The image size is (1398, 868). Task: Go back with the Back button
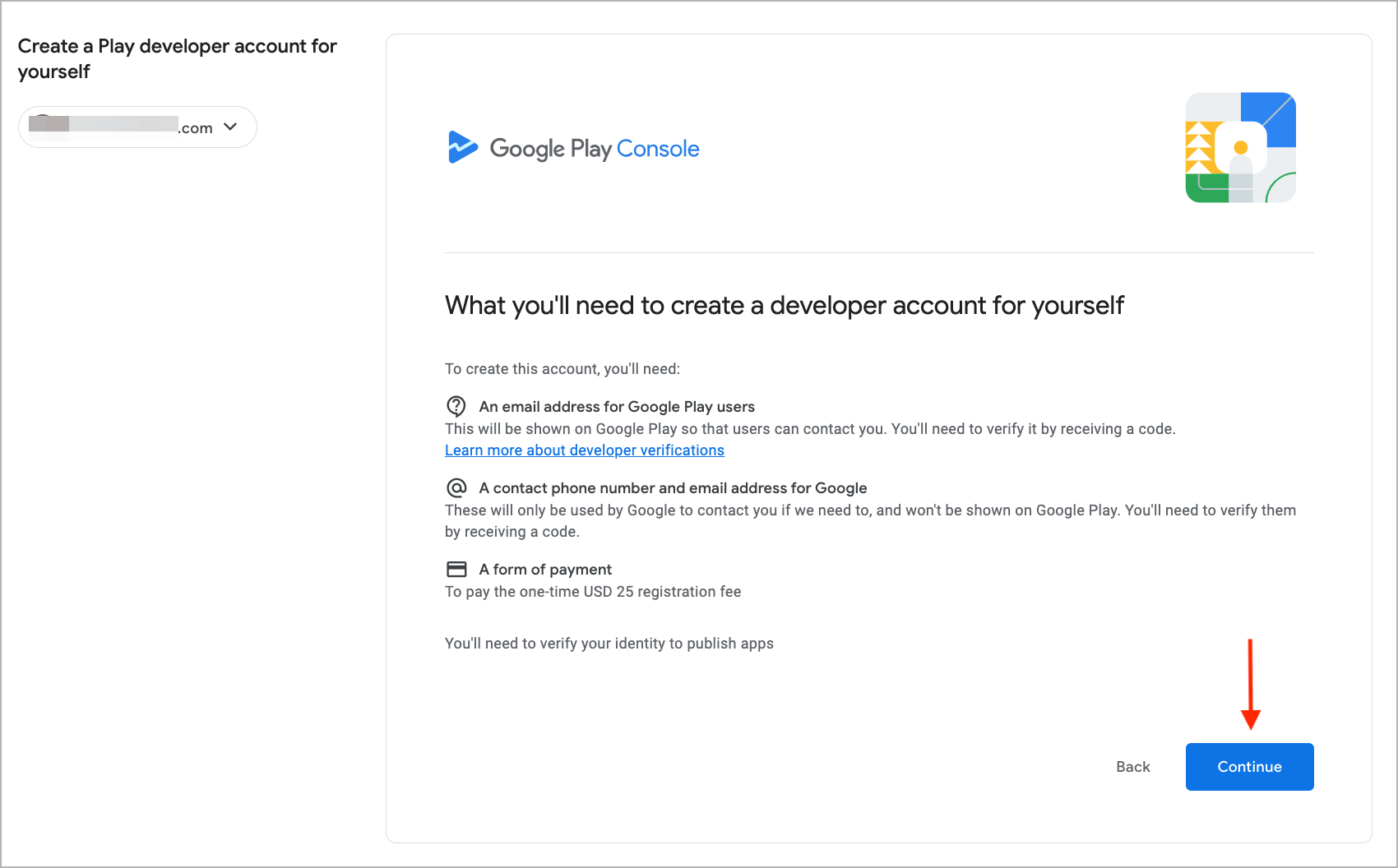coord(1132,767)
